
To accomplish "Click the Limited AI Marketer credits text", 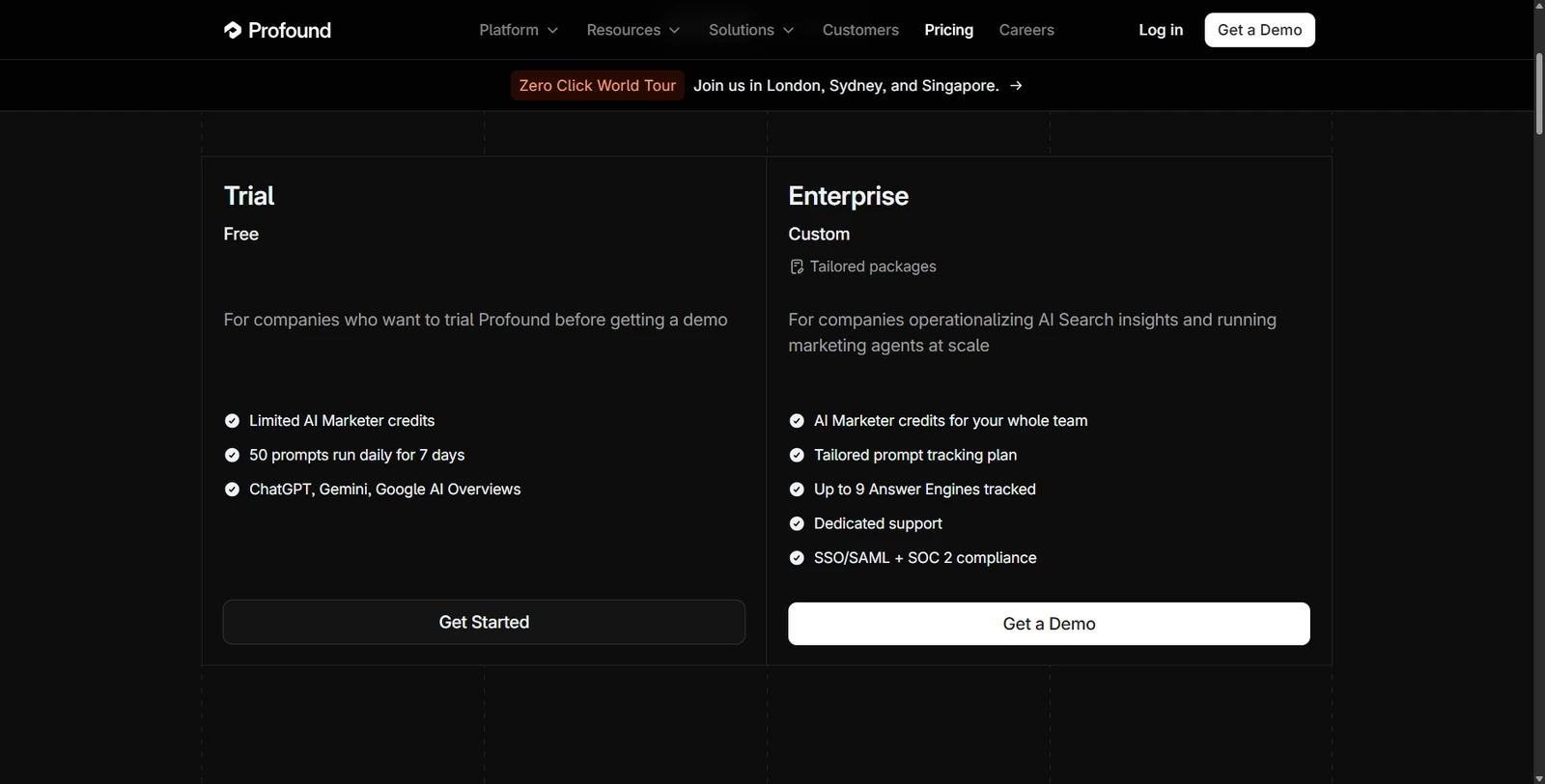I will 342,421.
